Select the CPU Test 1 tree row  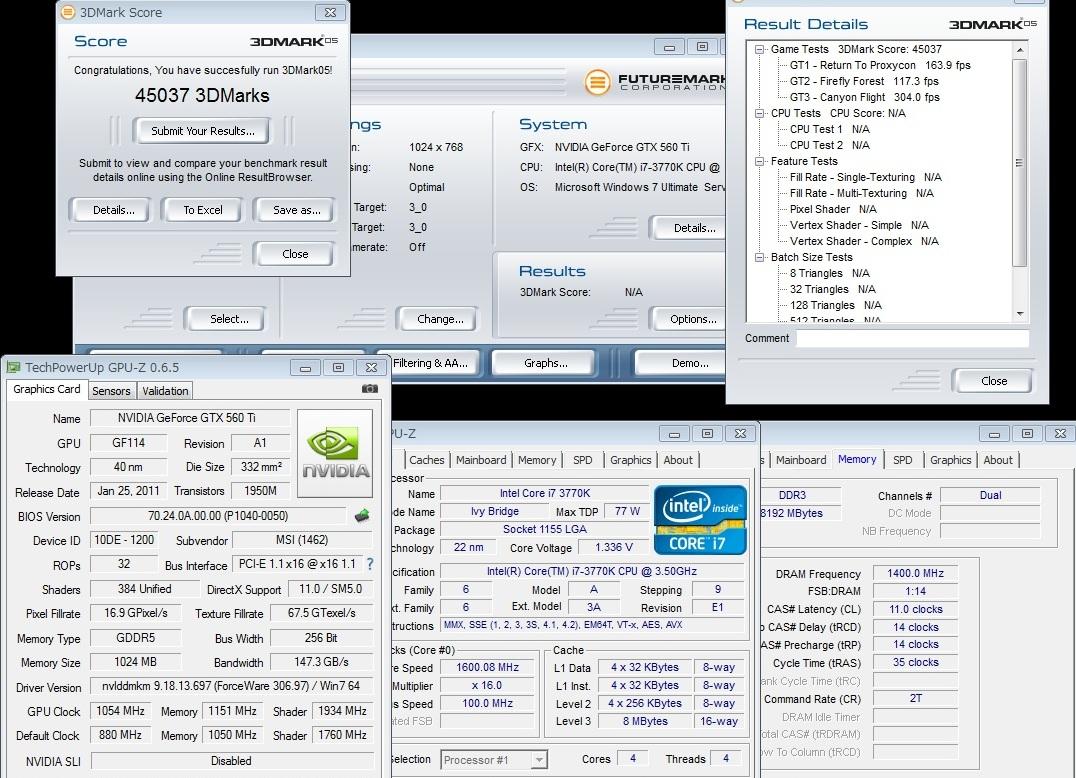click(830, 129)
